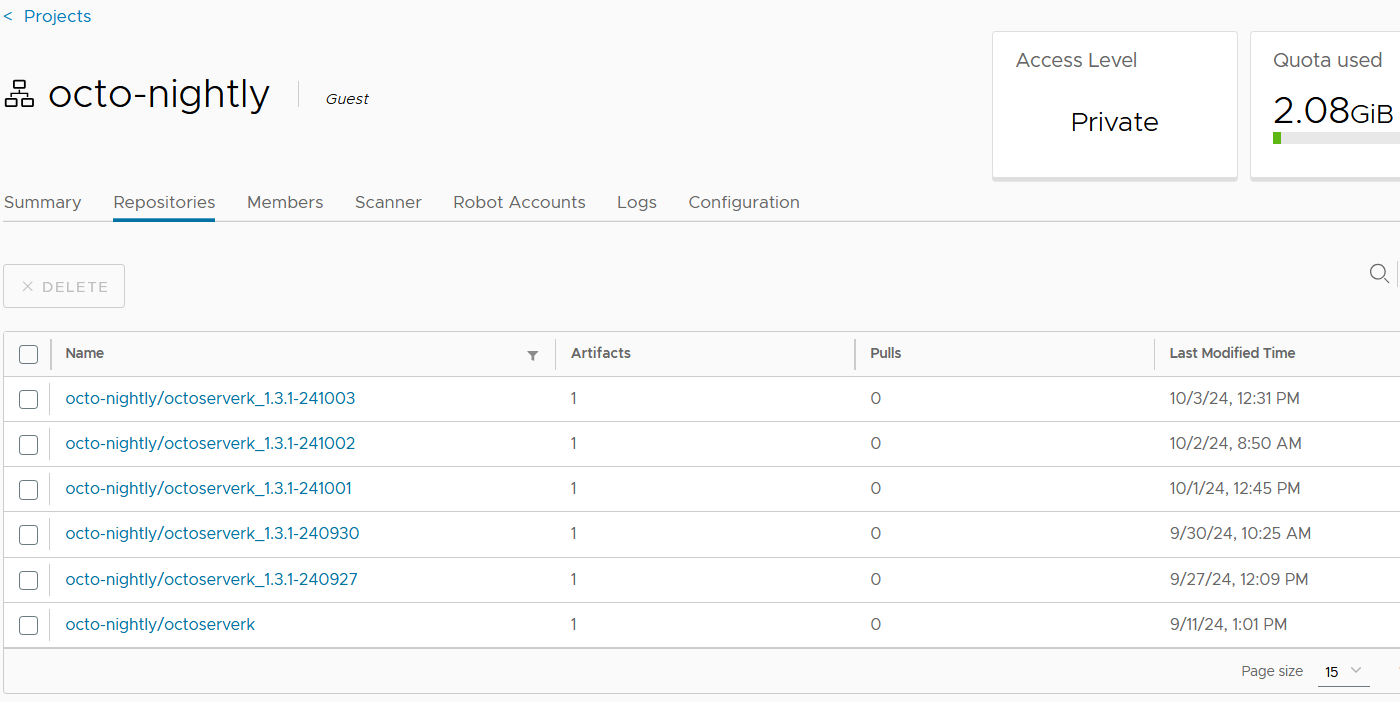Tick the checkbox for octo-nightly/octoserverk row
This screenshot has width=1400, height=702.
28,625
